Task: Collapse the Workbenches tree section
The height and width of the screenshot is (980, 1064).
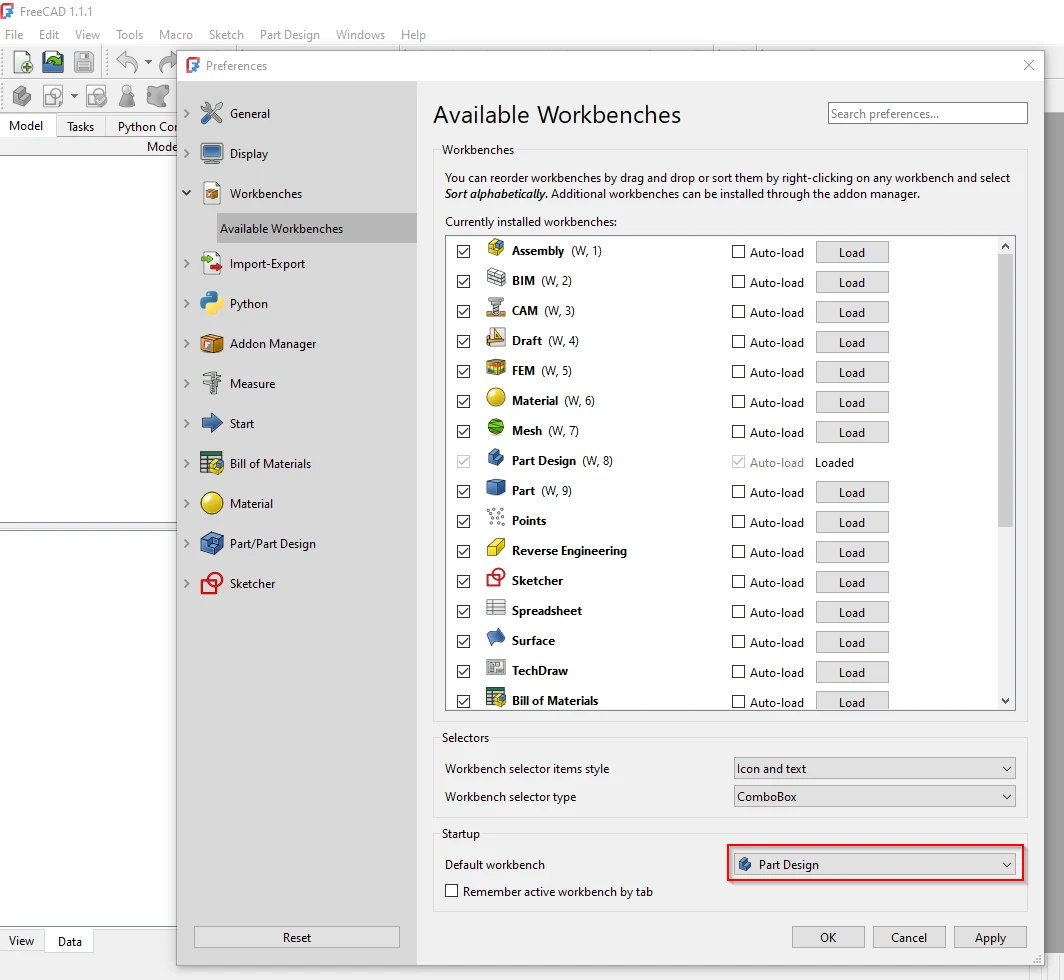Action: (187, 193)
